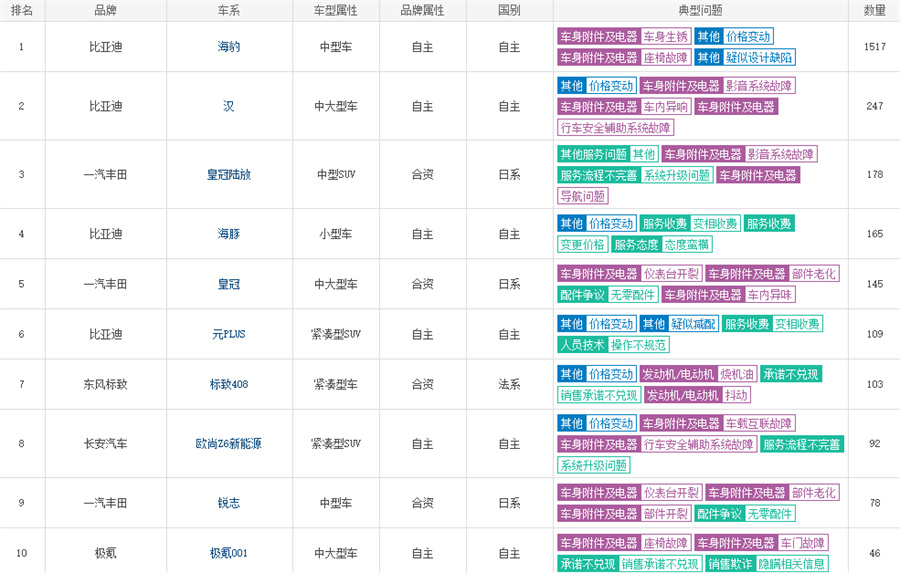Click 仪表台开裂 tag in the 皇冠 row
Viewport: 900px width, 573px height.
pos(671,274)
